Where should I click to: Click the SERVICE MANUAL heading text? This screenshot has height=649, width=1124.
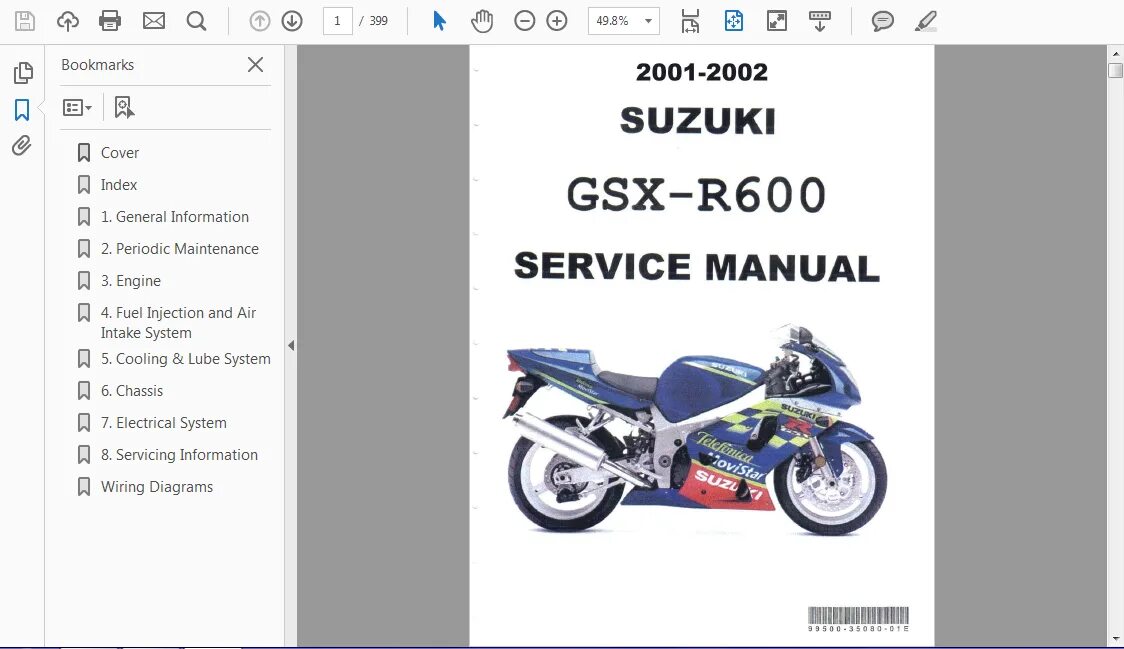[696, 267]
